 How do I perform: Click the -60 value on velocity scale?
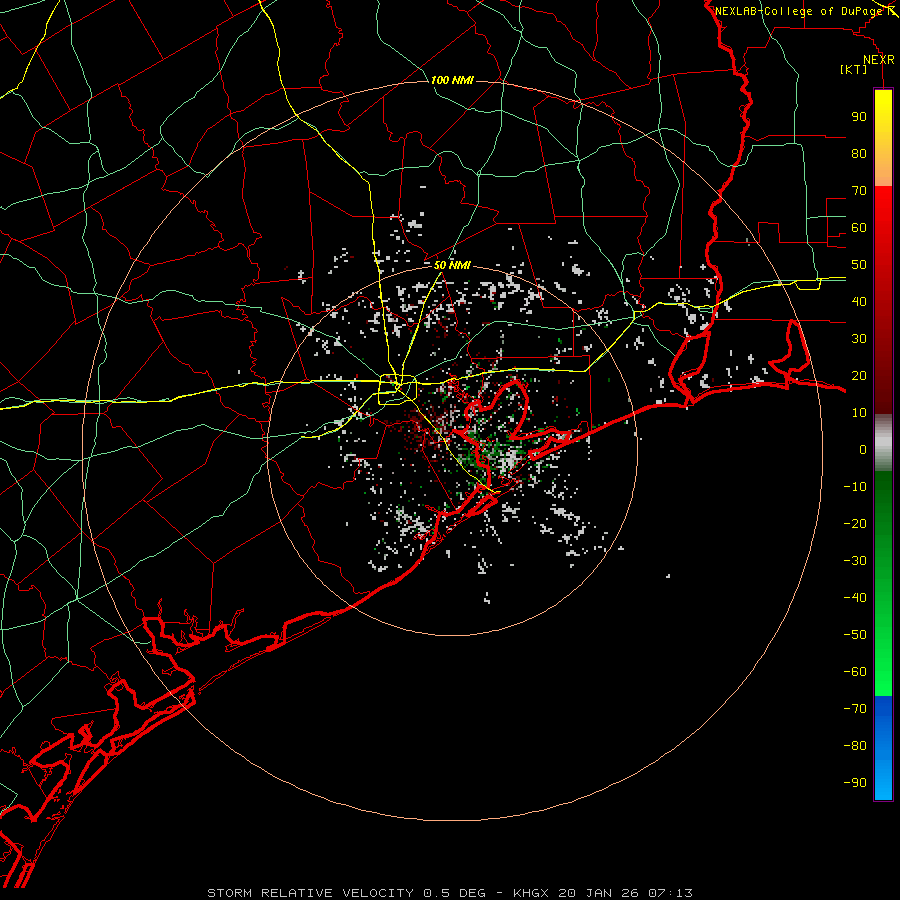[855, 672]
